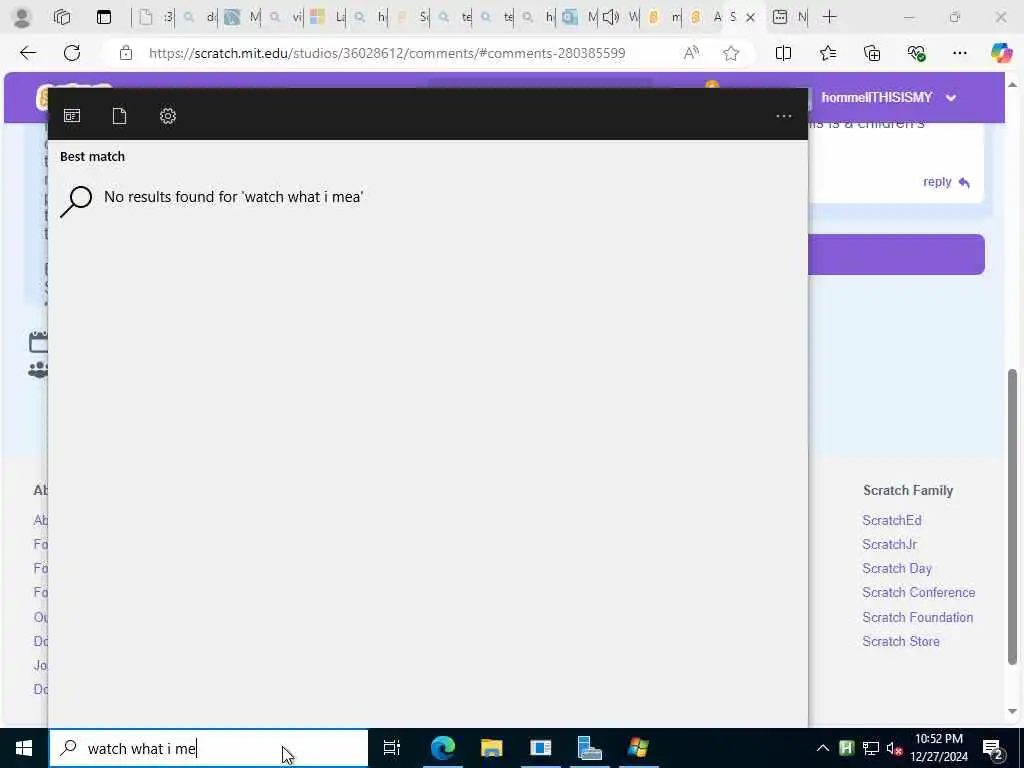Switch search filter to Documents icon

point(119,116)
